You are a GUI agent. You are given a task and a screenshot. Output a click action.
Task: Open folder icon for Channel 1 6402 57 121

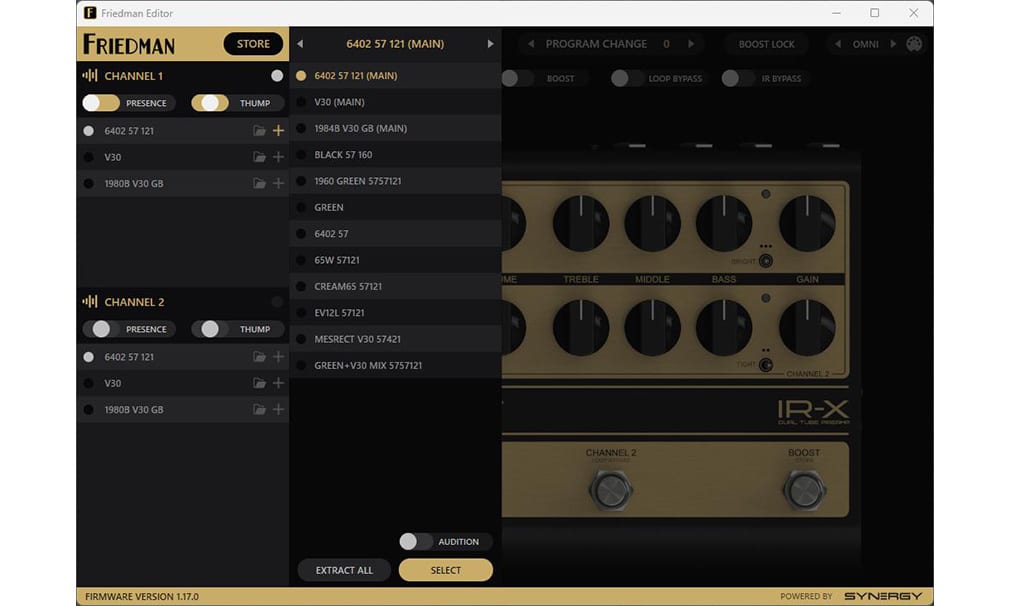coord(259,131)
